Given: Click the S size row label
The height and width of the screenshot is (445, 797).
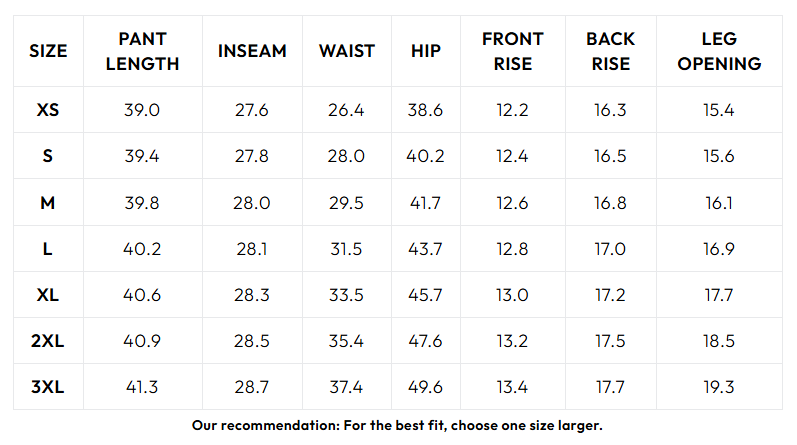Looking at the screenshot, I should pyautogui.click(x=48, y=156).
